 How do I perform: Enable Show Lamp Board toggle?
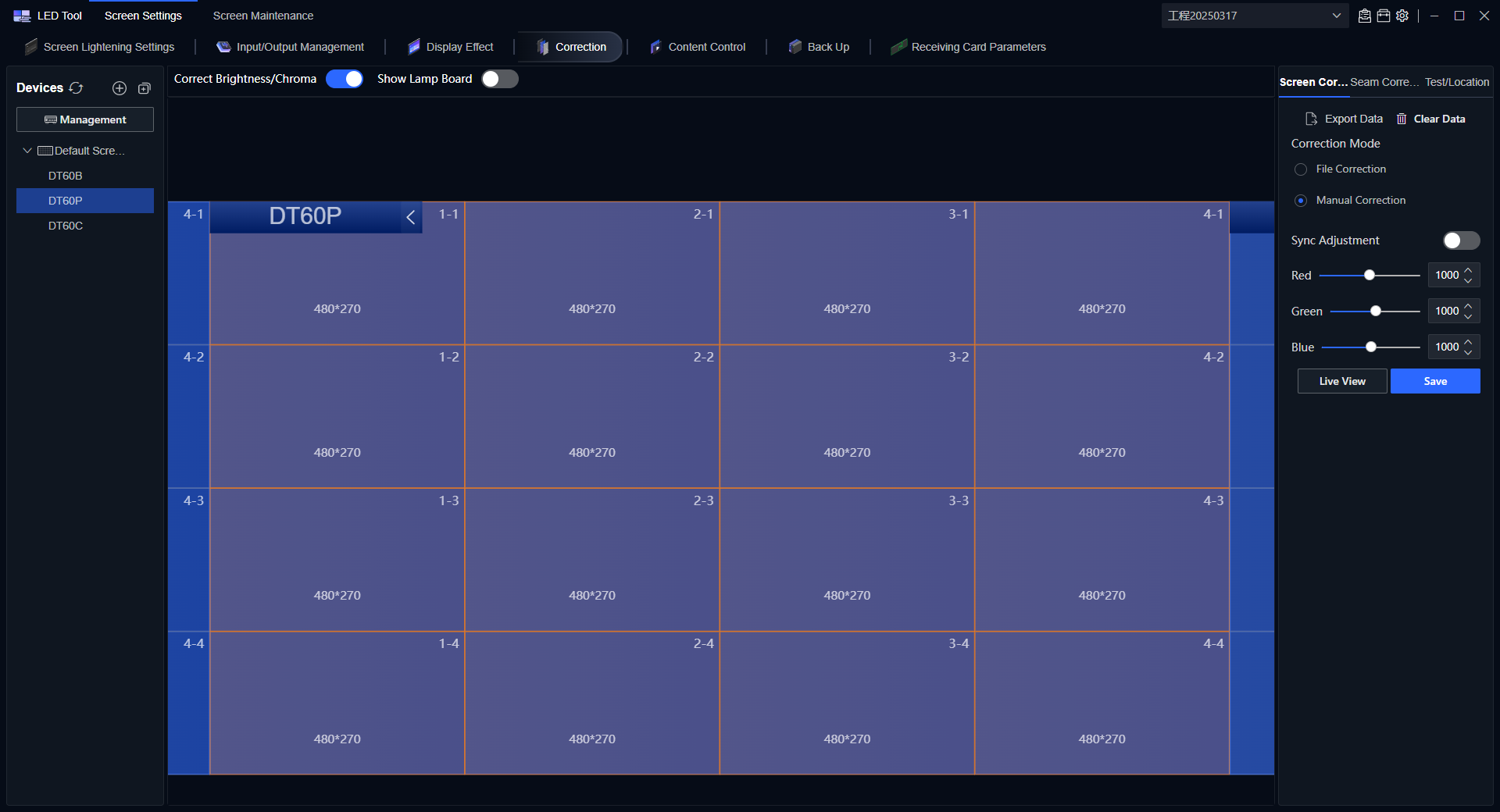[500, 79]
